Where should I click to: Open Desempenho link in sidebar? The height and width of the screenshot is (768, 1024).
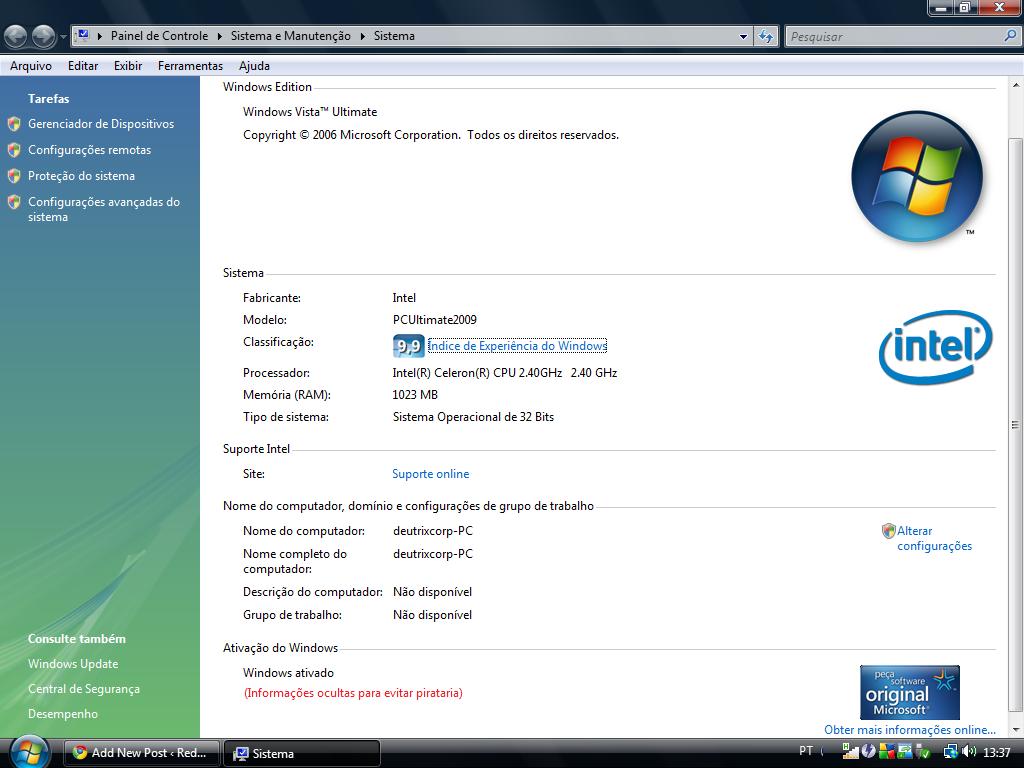point(63,714)
